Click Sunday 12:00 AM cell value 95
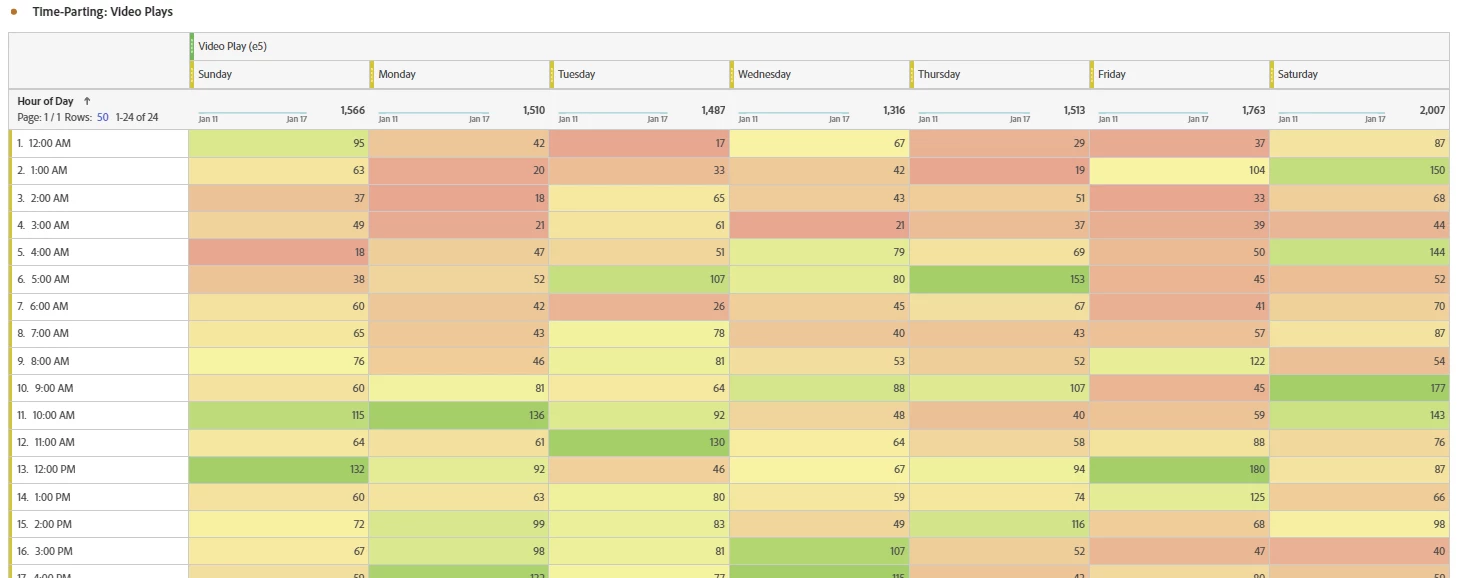The width and height of the screenshot is (1462, 578). pyautogui.click(x=279, y=143)
